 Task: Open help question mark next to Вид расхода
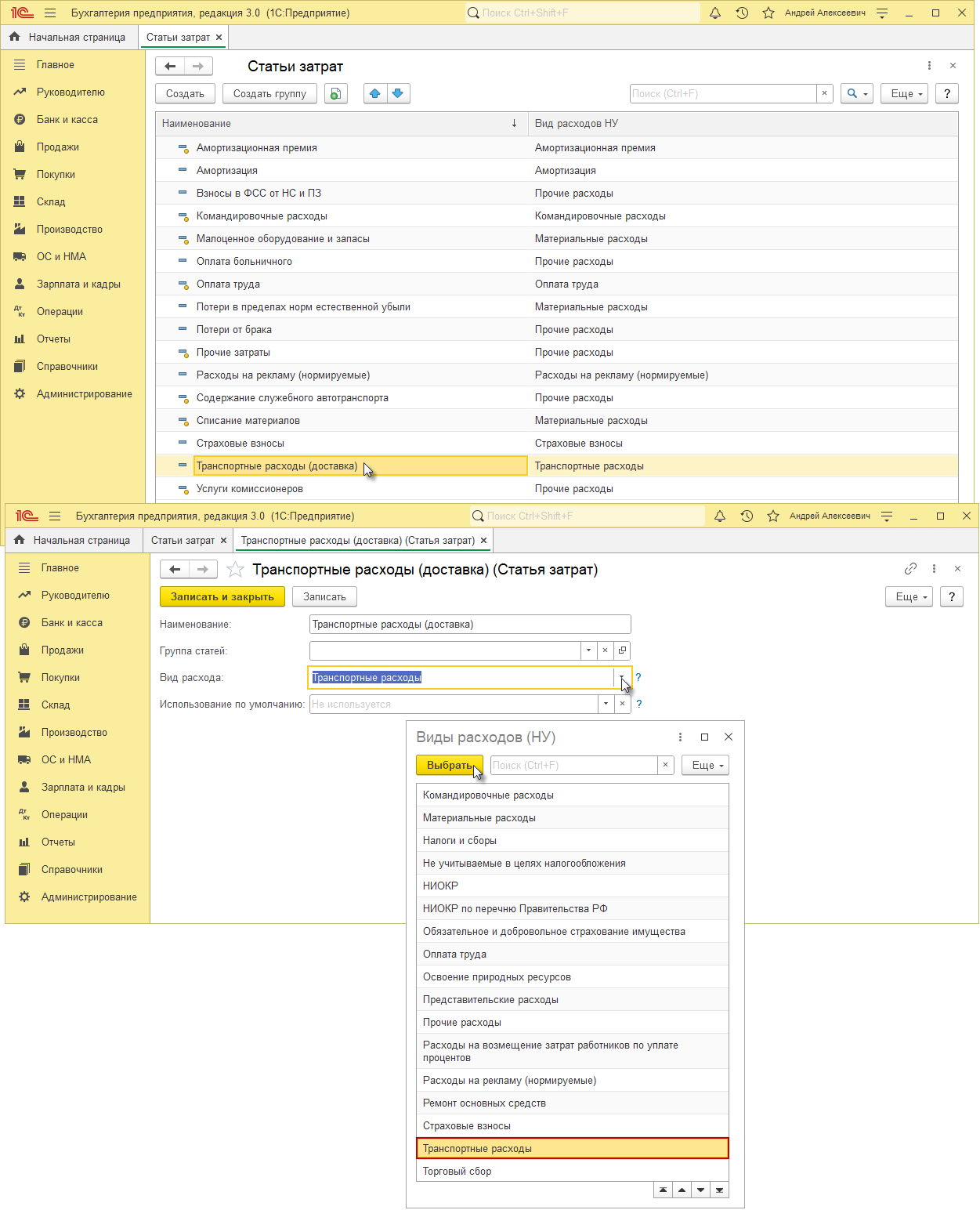[638, 677]
